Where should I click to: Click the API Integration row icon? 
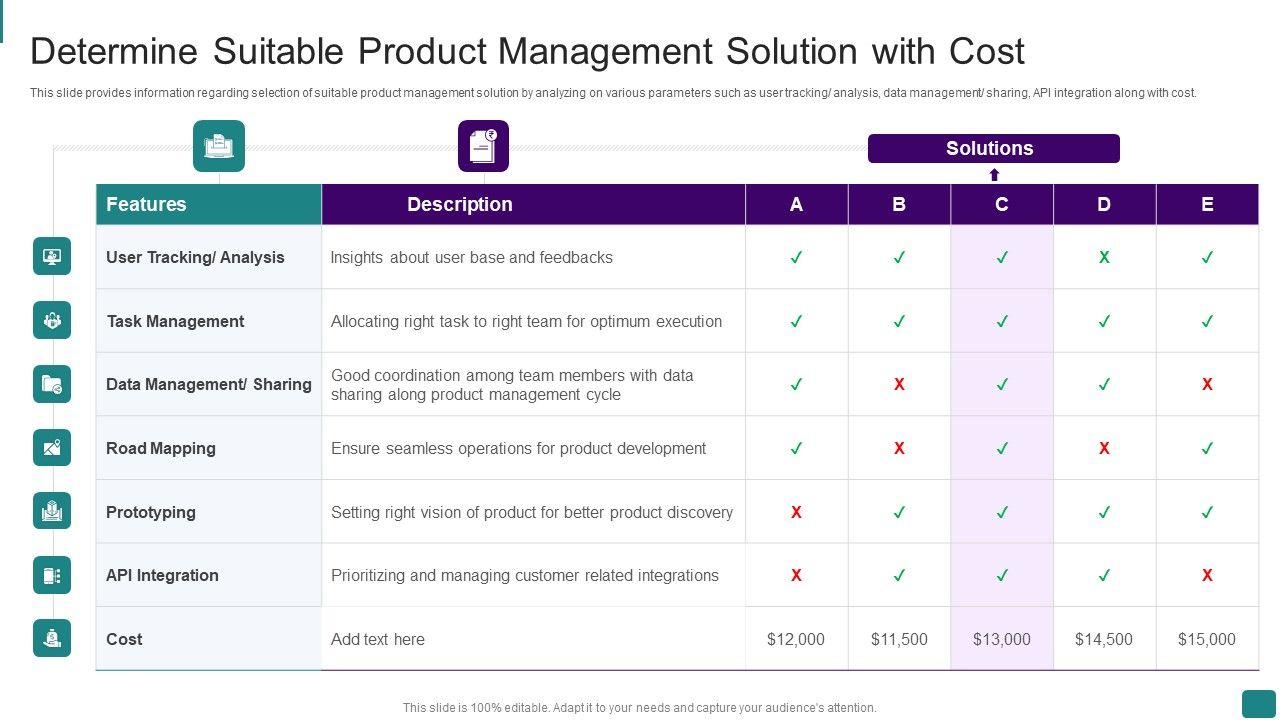tap(52, 575)
